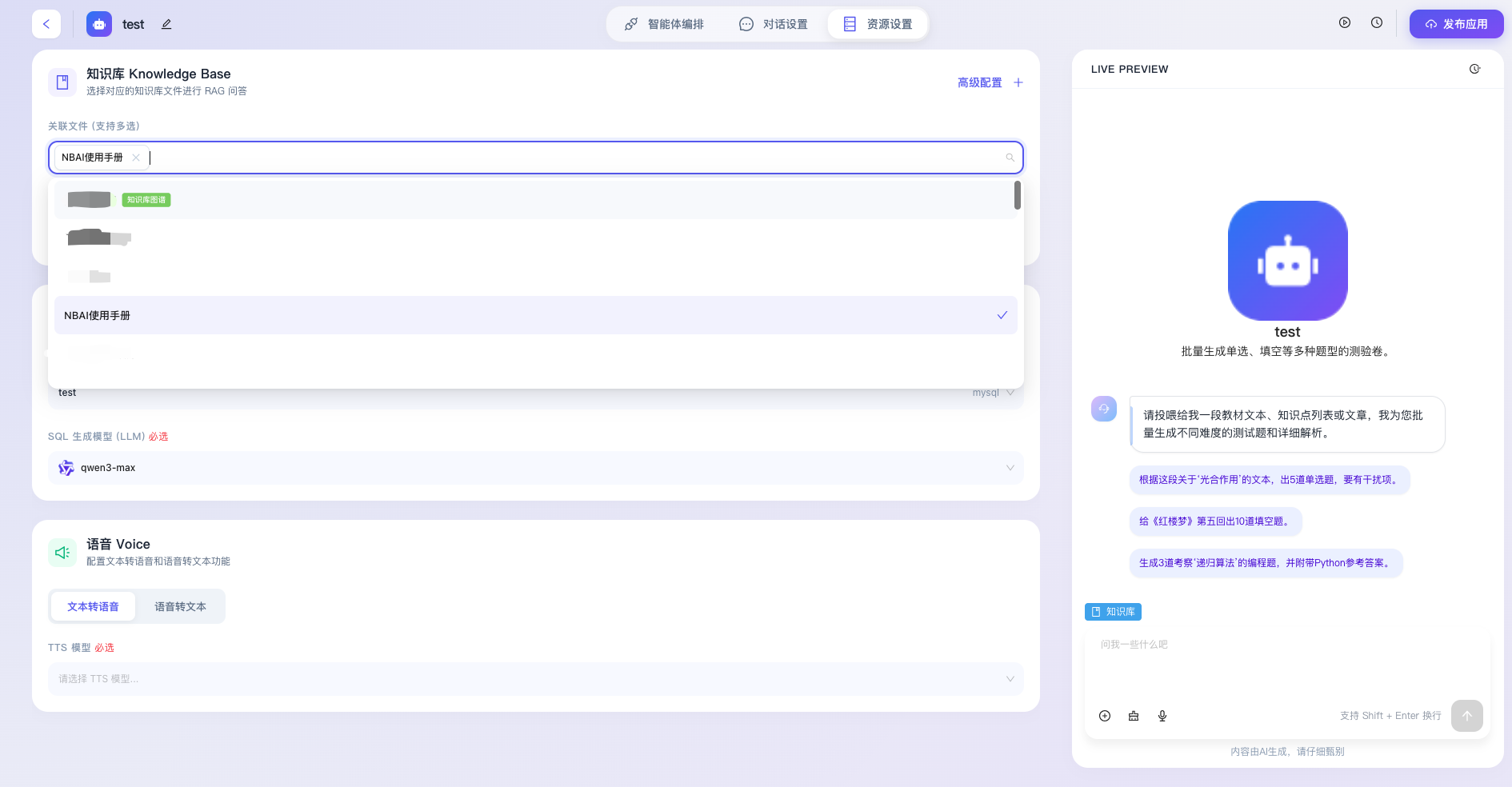
Task: Open the history clock icon in top bar
Action: (1377, 23)
